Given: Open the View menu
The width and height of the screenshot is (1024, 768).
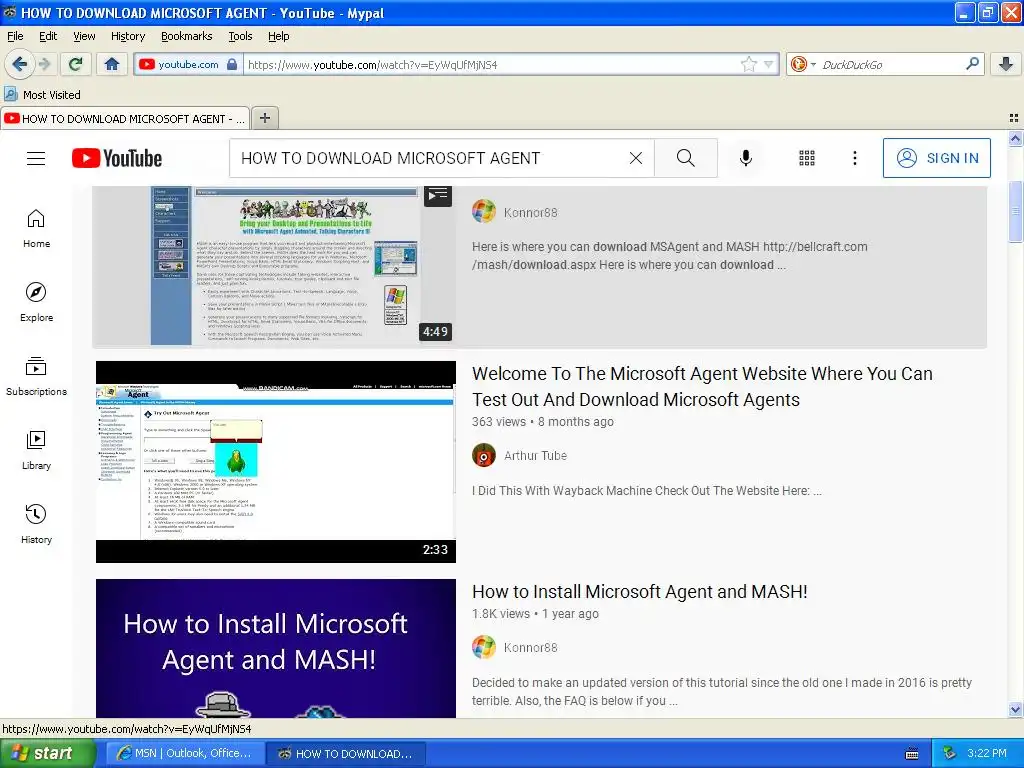Looking at the screenshot, I should coord(84,36).
